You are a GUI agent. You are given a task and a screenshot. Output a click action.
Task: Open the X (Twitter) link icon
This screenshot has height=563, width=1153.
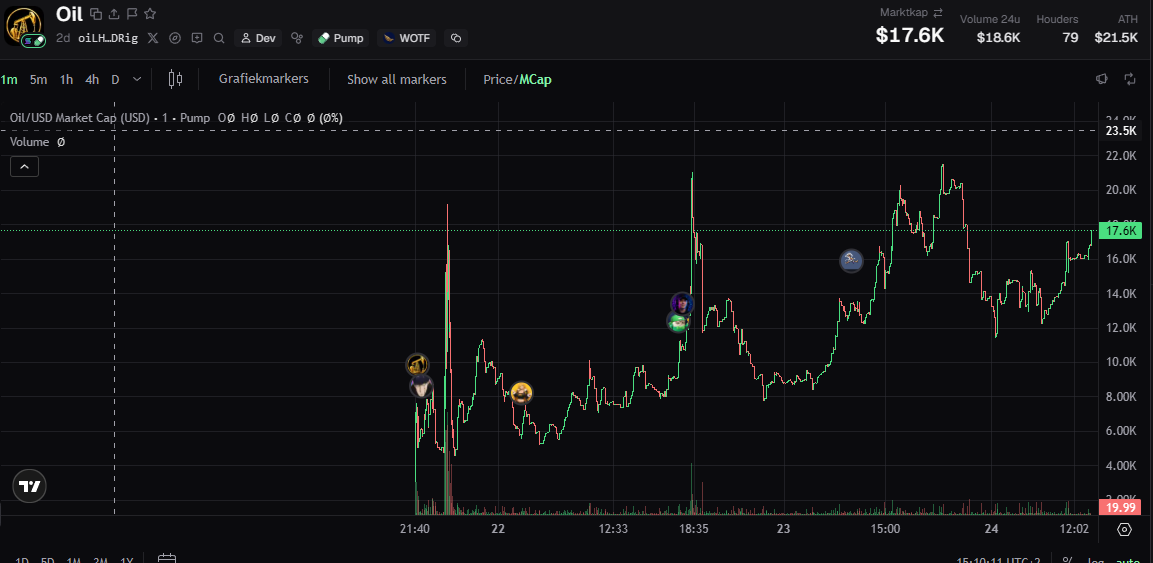153,37
